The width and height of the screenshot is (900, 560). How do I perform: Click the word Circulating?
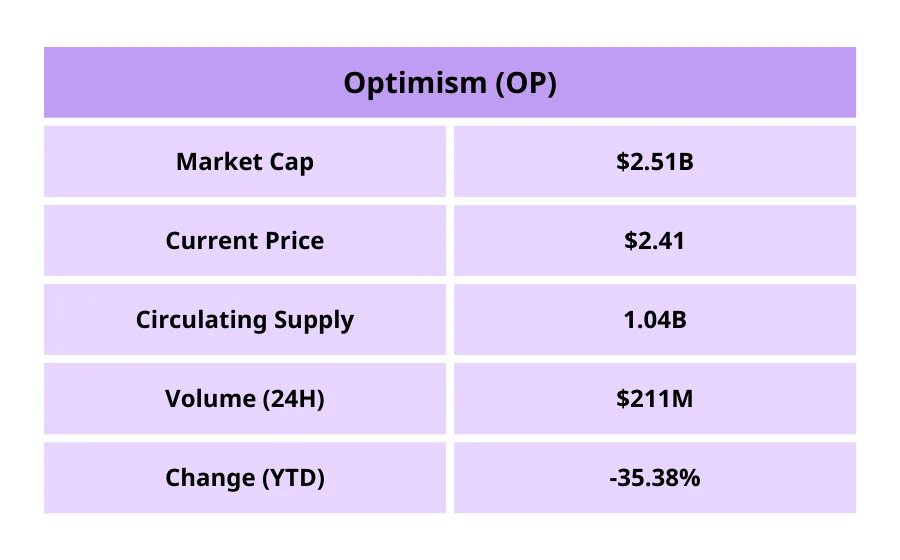[201, 320]
